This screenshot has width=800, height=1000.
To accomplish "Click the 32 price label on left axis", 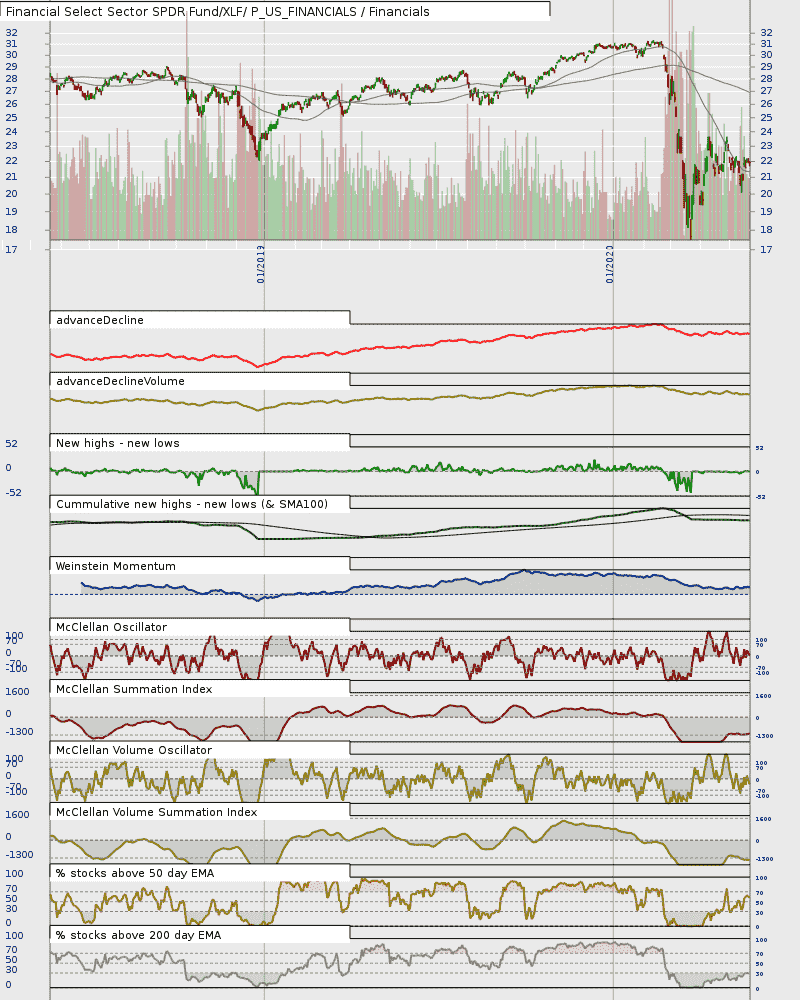I will (x=11, y=33).
